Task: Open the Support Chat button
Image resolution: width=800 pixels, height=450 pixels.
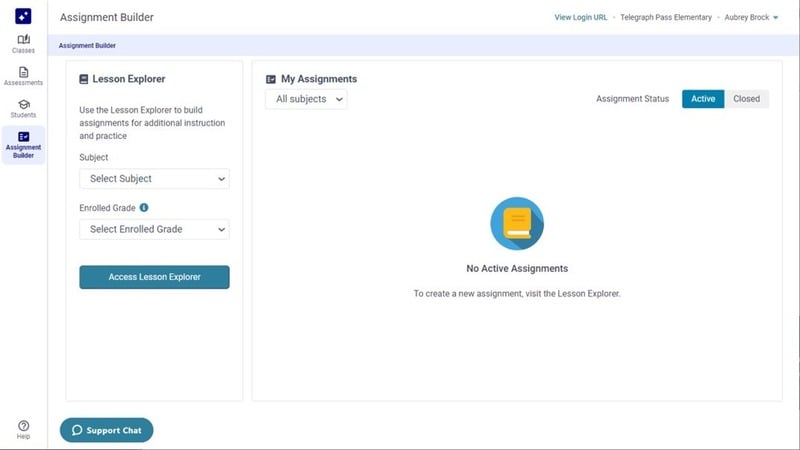Action: coord(107,430)
